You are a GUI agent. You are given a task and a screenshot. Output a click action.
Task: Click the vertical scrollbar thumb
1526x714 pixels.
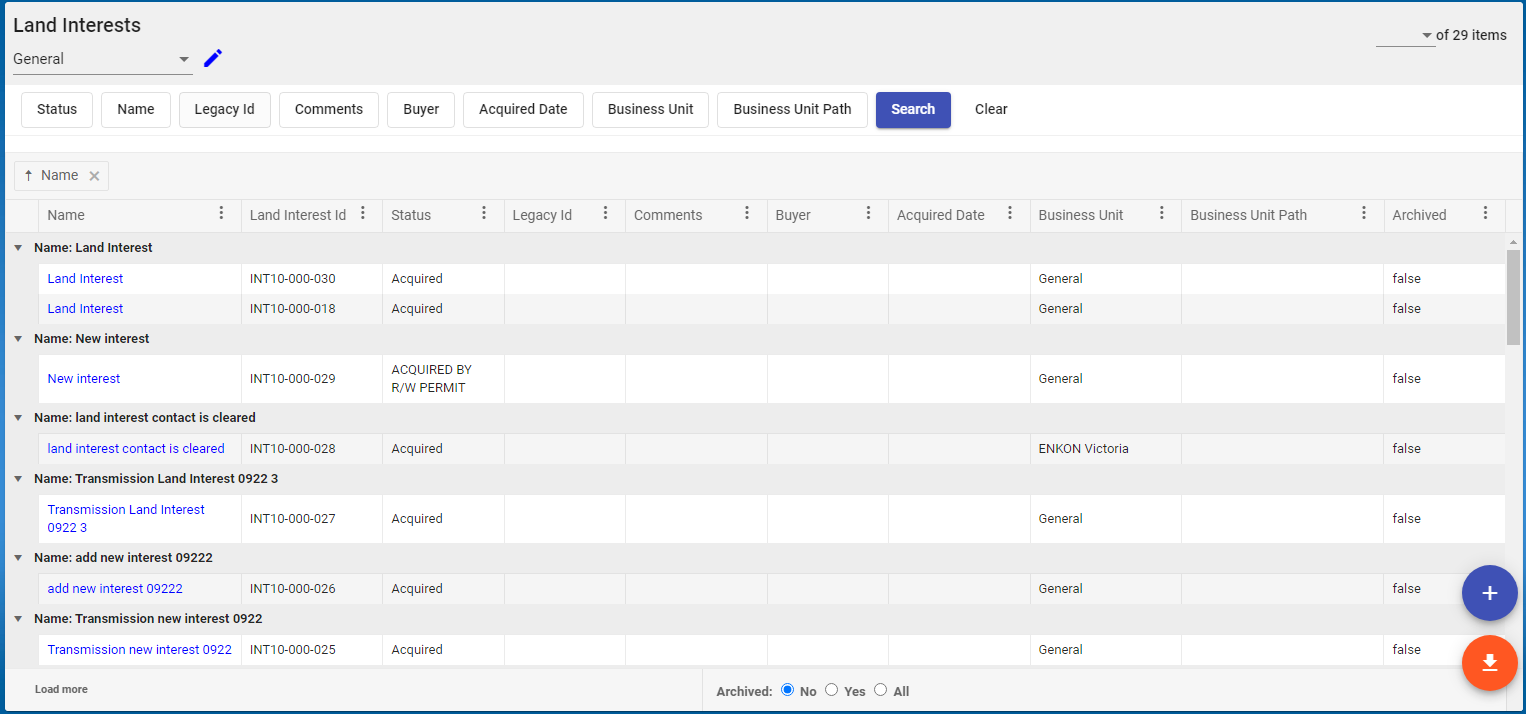(1513, 296)
